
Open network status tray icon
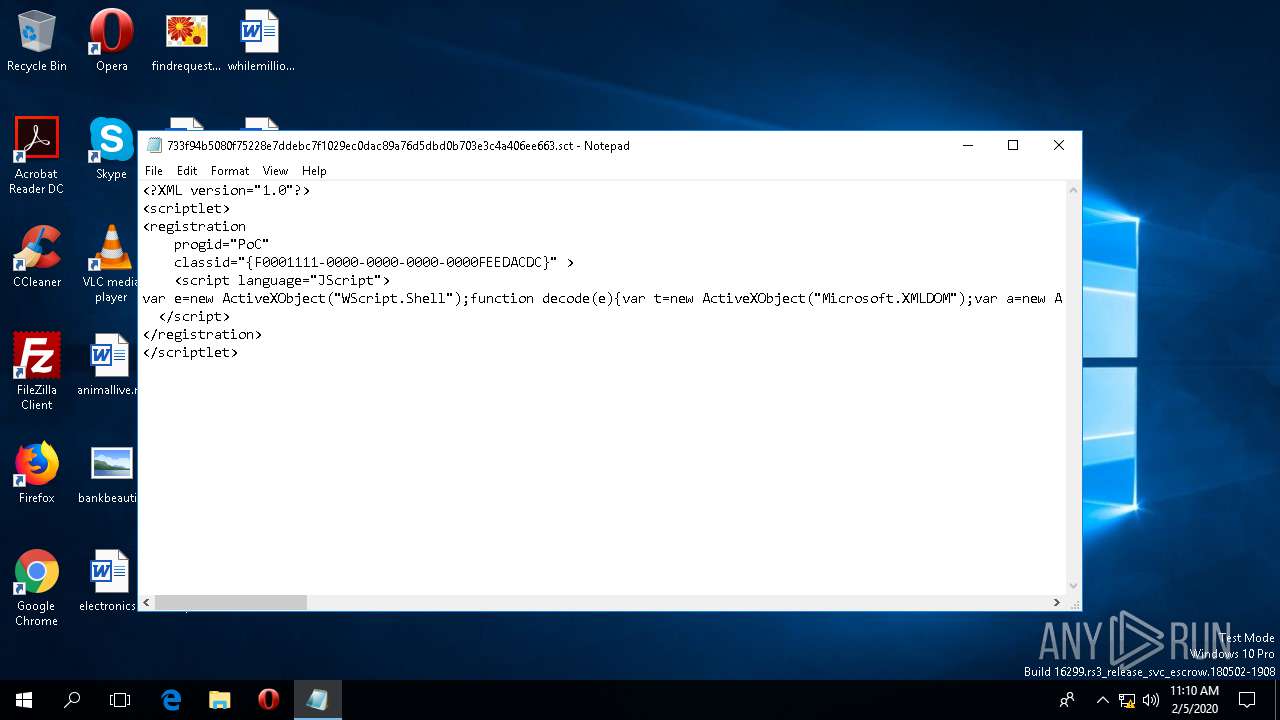tap(1127, 700)
